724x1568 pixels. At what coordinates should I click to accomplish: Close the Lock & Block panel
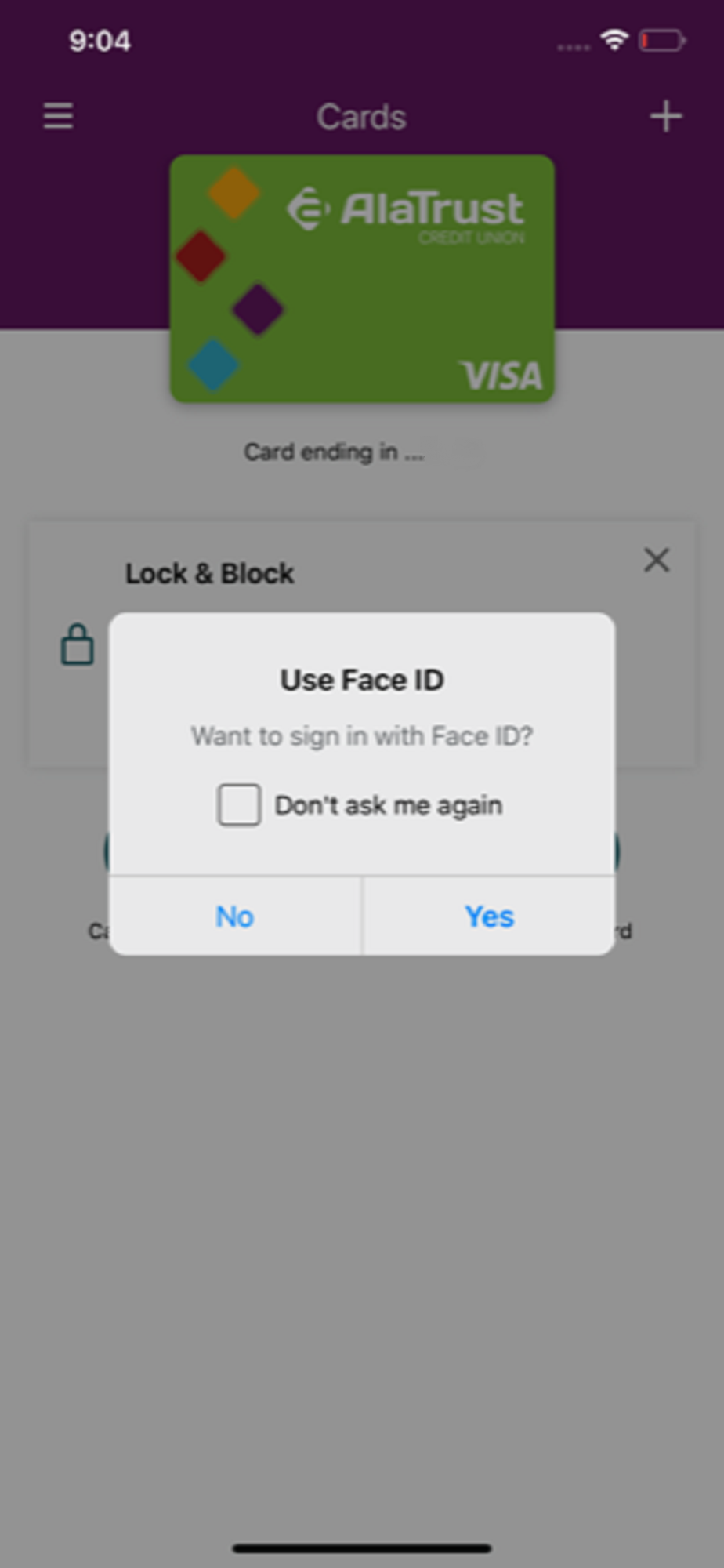pos(657,560)
